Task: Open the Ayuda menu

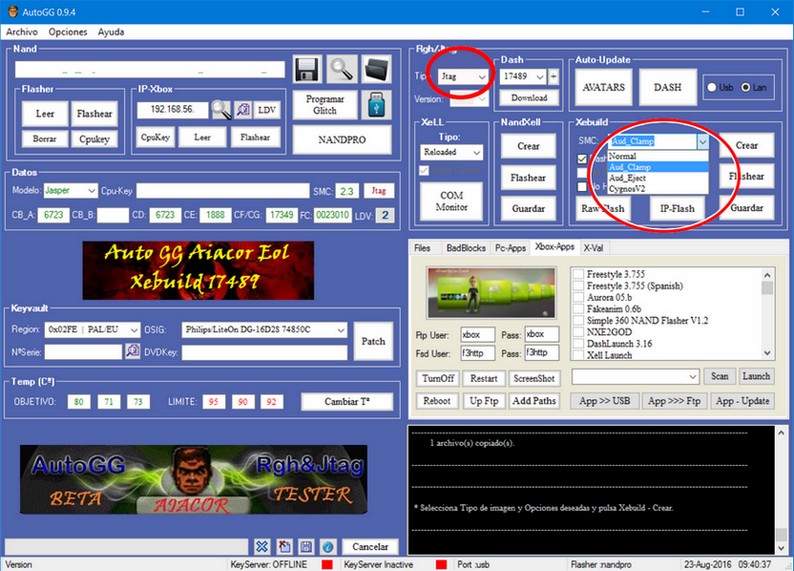Action: (x=111, y=32)
